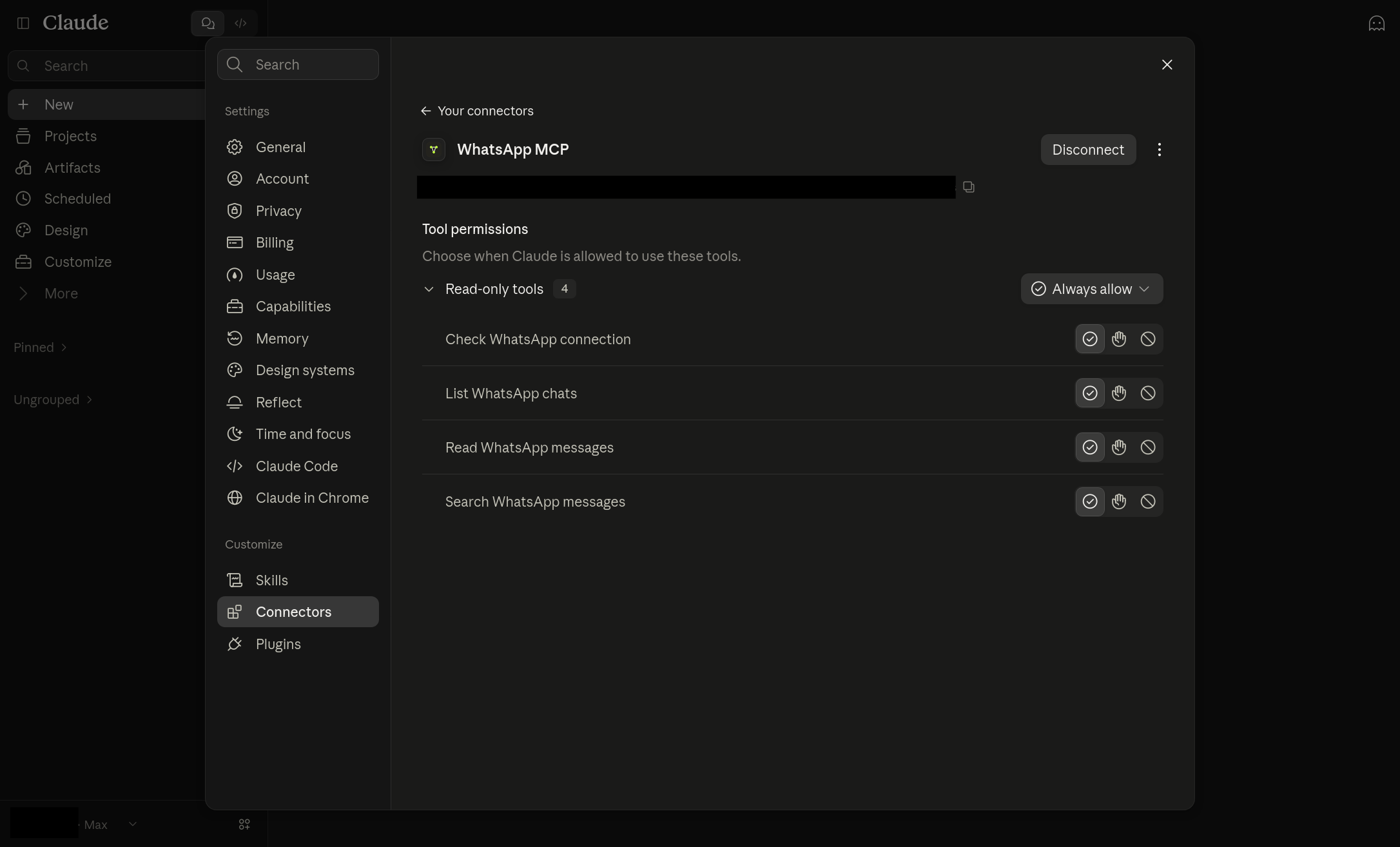Click the grid icon at the bottom of the sidebar

click(x=244, y=824)
